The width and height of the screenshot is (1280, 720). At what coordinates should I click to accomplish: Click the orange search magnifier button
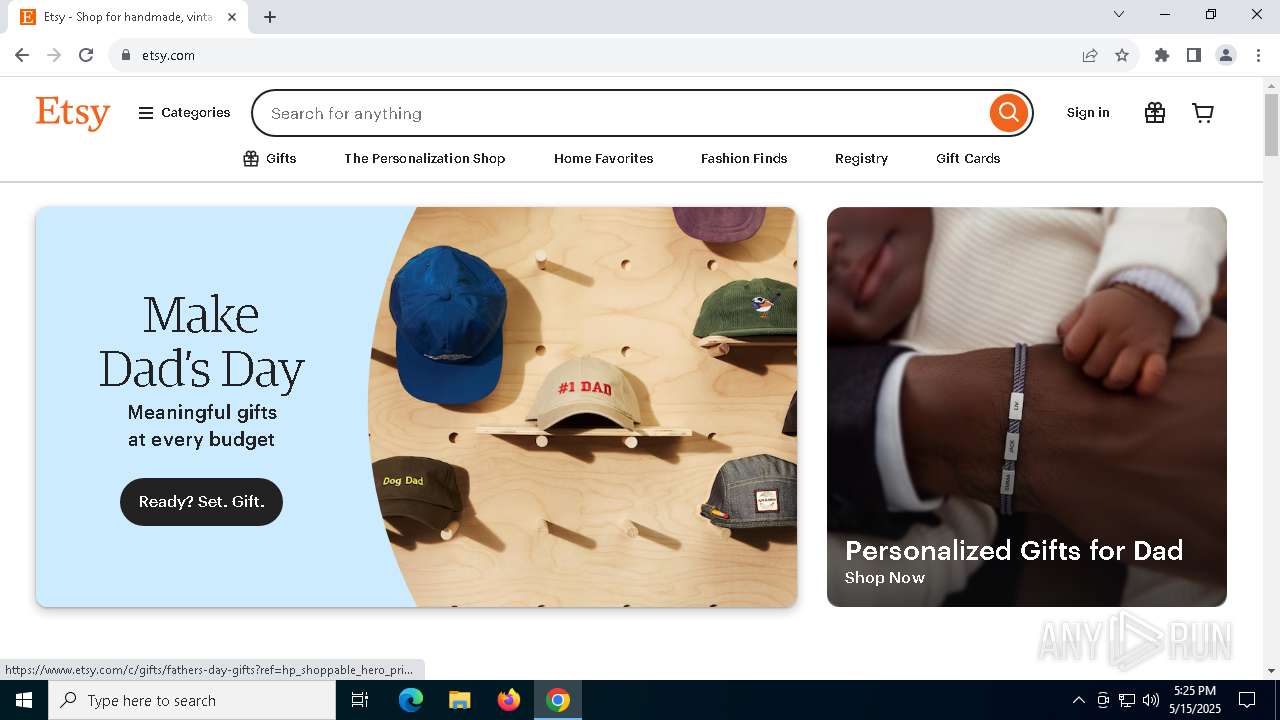pos(1008,113)
